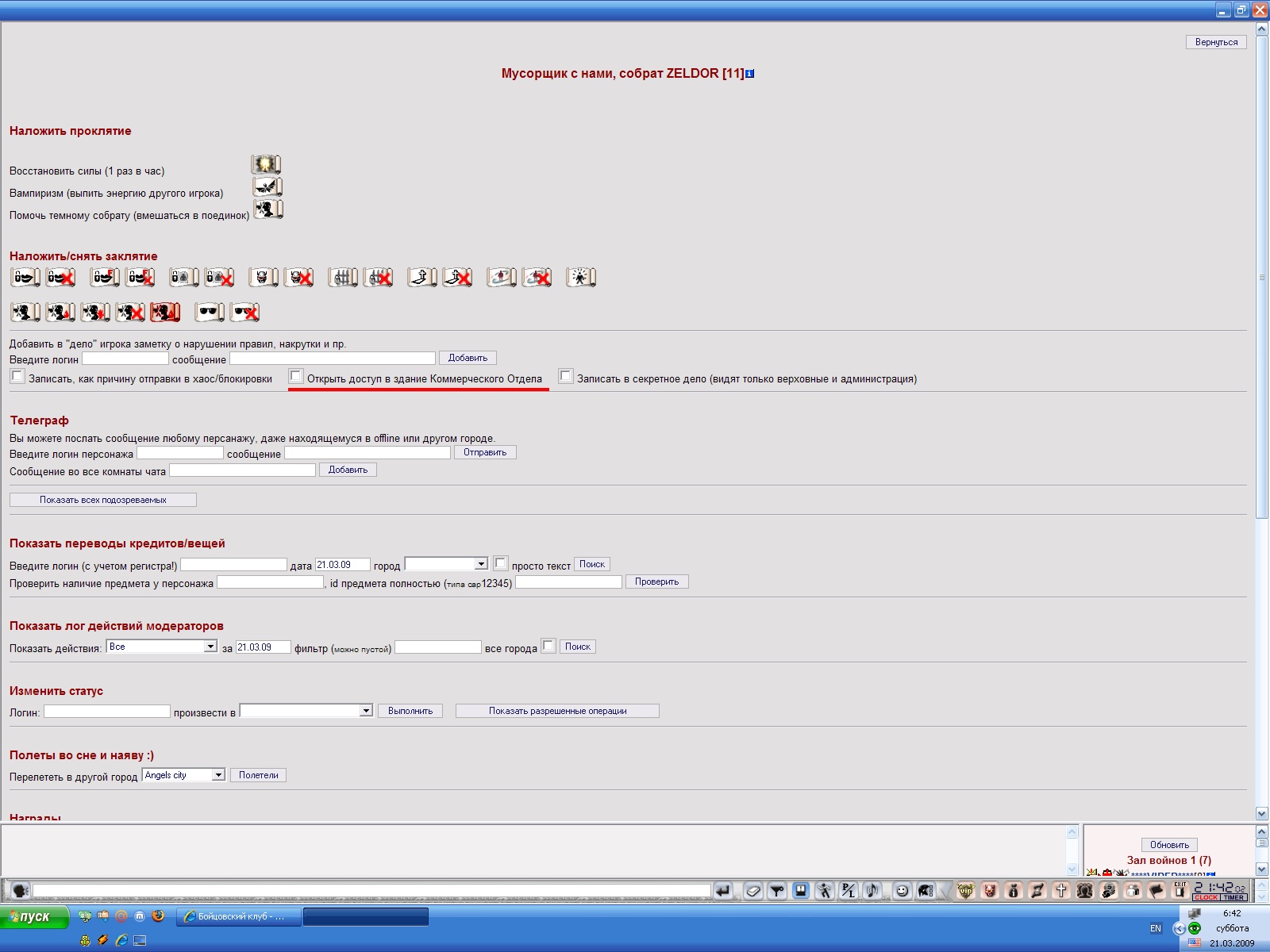Click the eraser clear chat icon

753,891
